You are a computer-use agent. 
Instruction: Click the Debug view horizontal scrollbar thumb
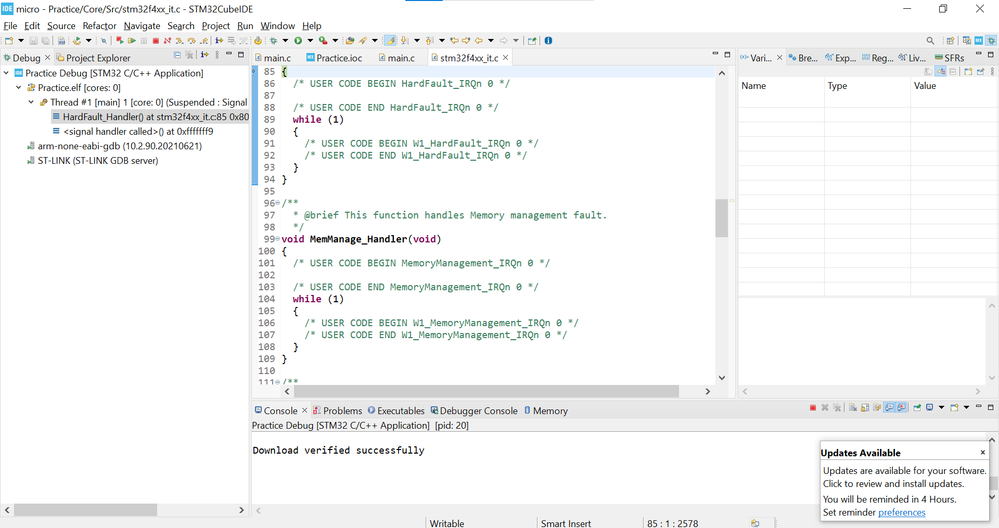[x=85, y=510]
